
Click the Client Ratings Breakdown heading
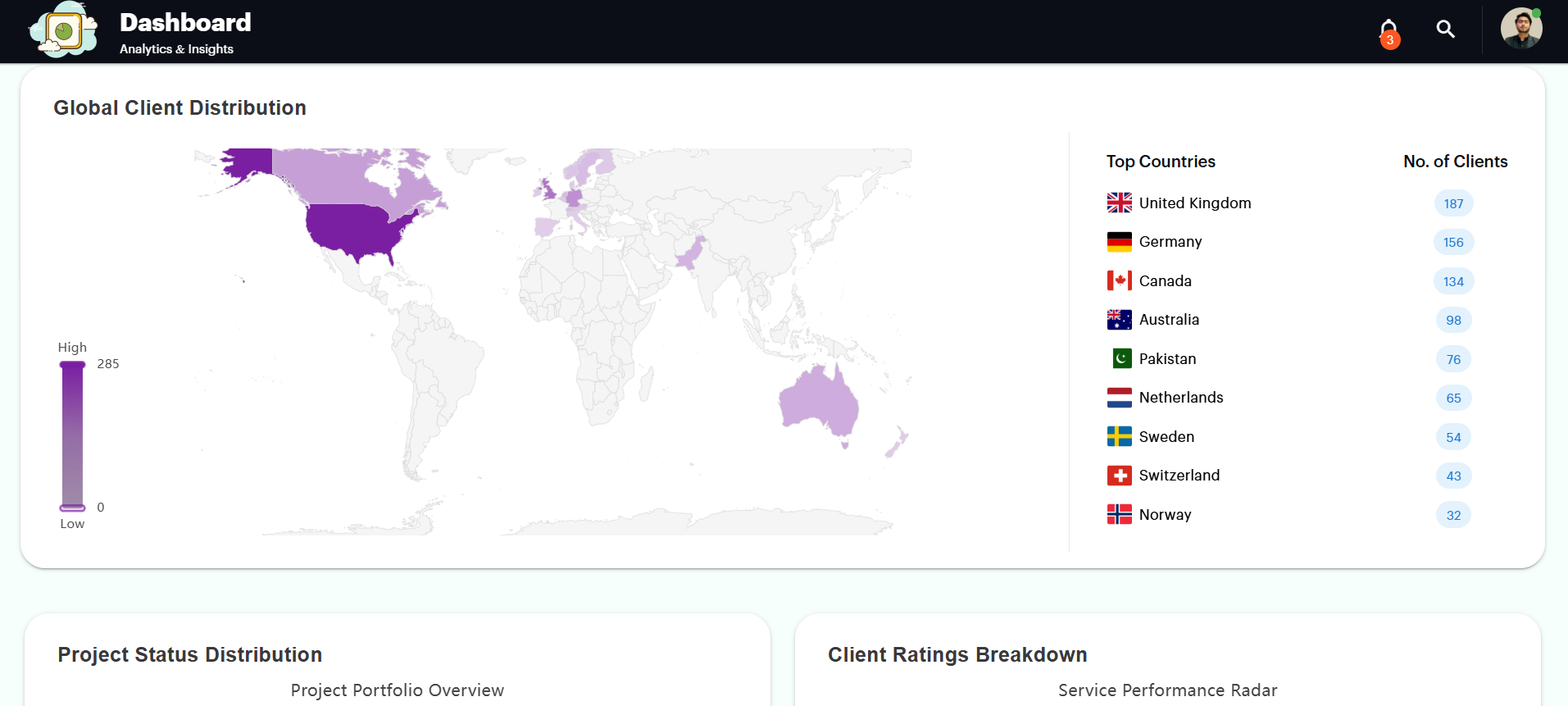957,654
